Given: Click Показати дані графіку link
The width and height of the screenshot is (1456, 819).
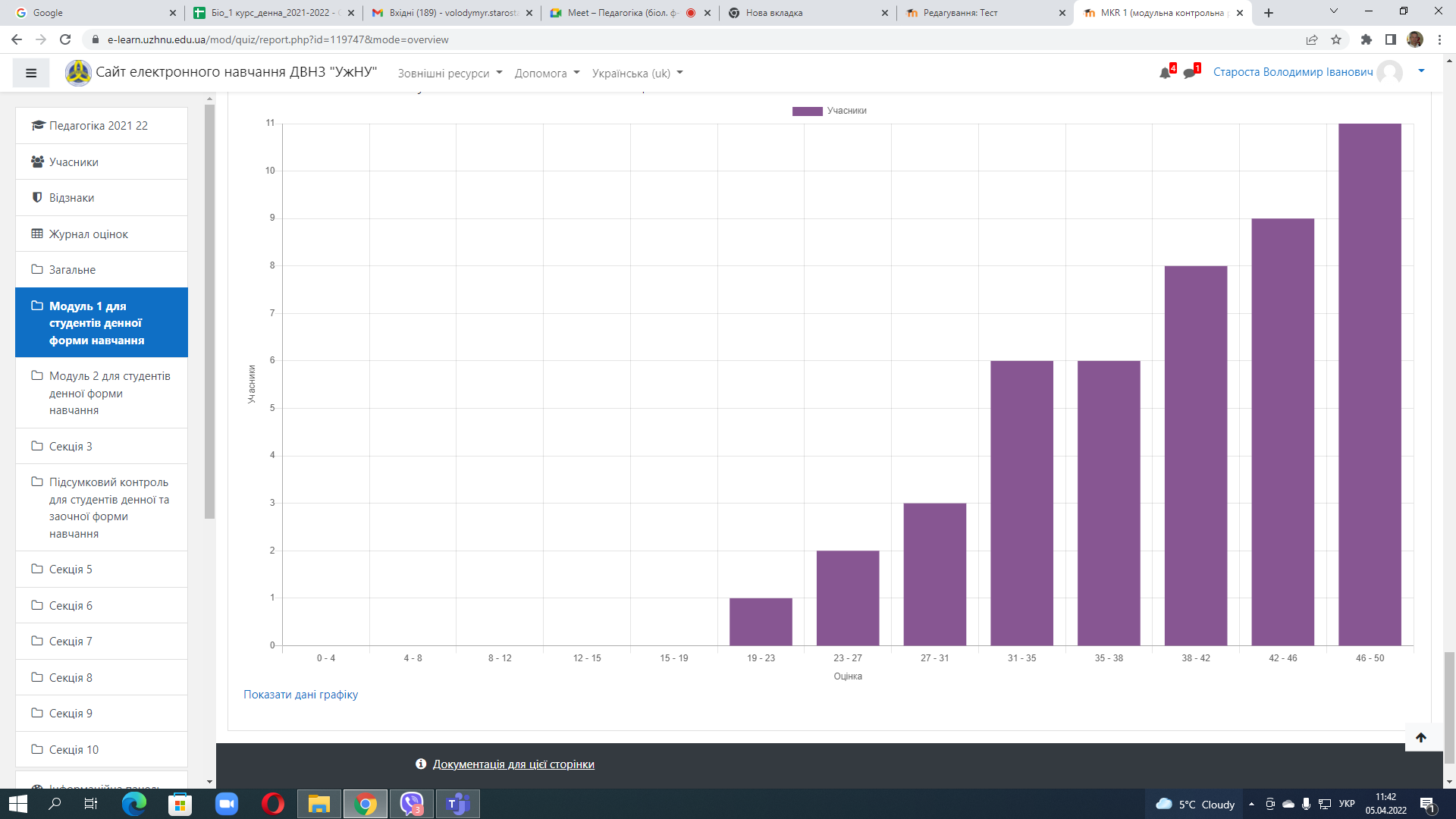Looking at the screenshot, I should pyautogui.click(x=300, y=695).
